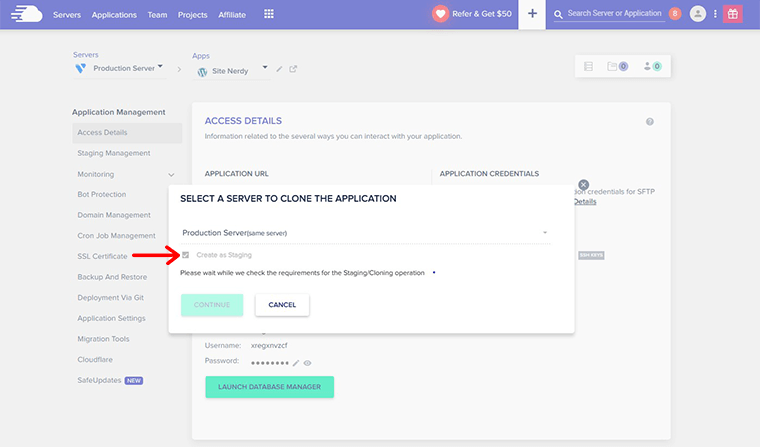This screenshot has width=760, height=447.
Task: Show the database password eye icon
Action: click(x=307, y=363)
